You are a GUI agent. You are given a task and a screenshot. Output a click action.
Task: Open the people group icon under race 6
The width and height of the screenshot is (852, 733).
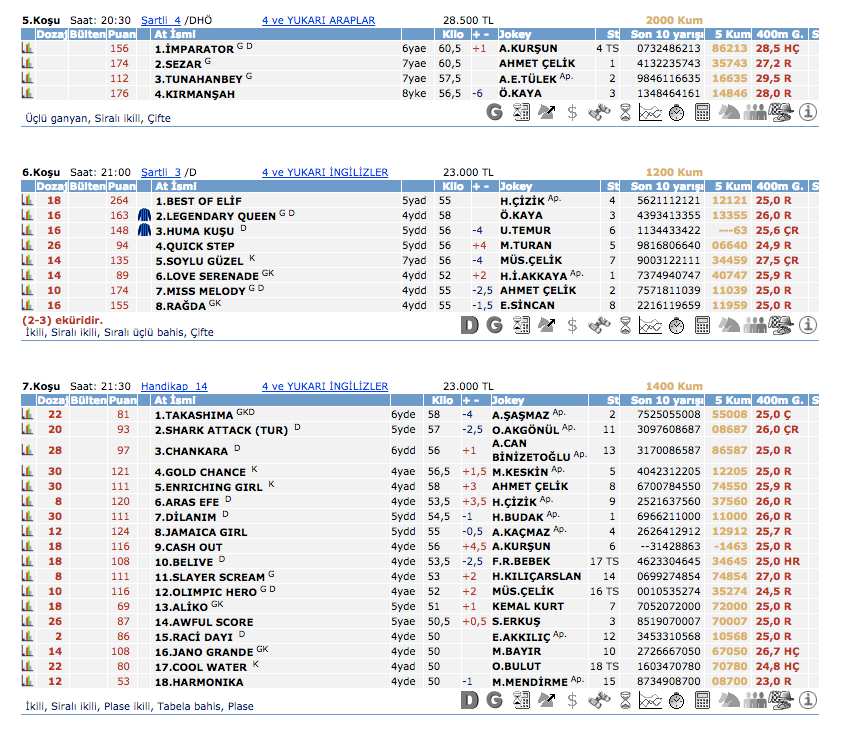point(754,325)
